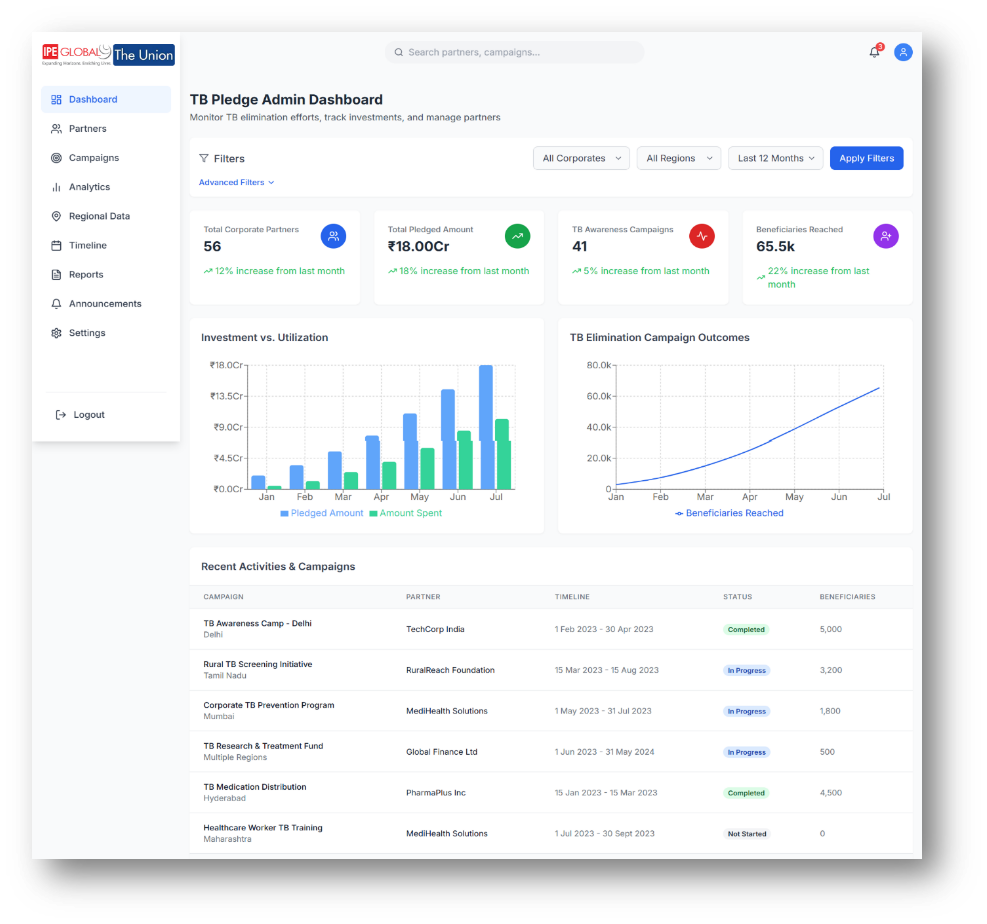Click Logout in the sidebar
Viewport: 987px width, 924px height.
pos(88,415)
